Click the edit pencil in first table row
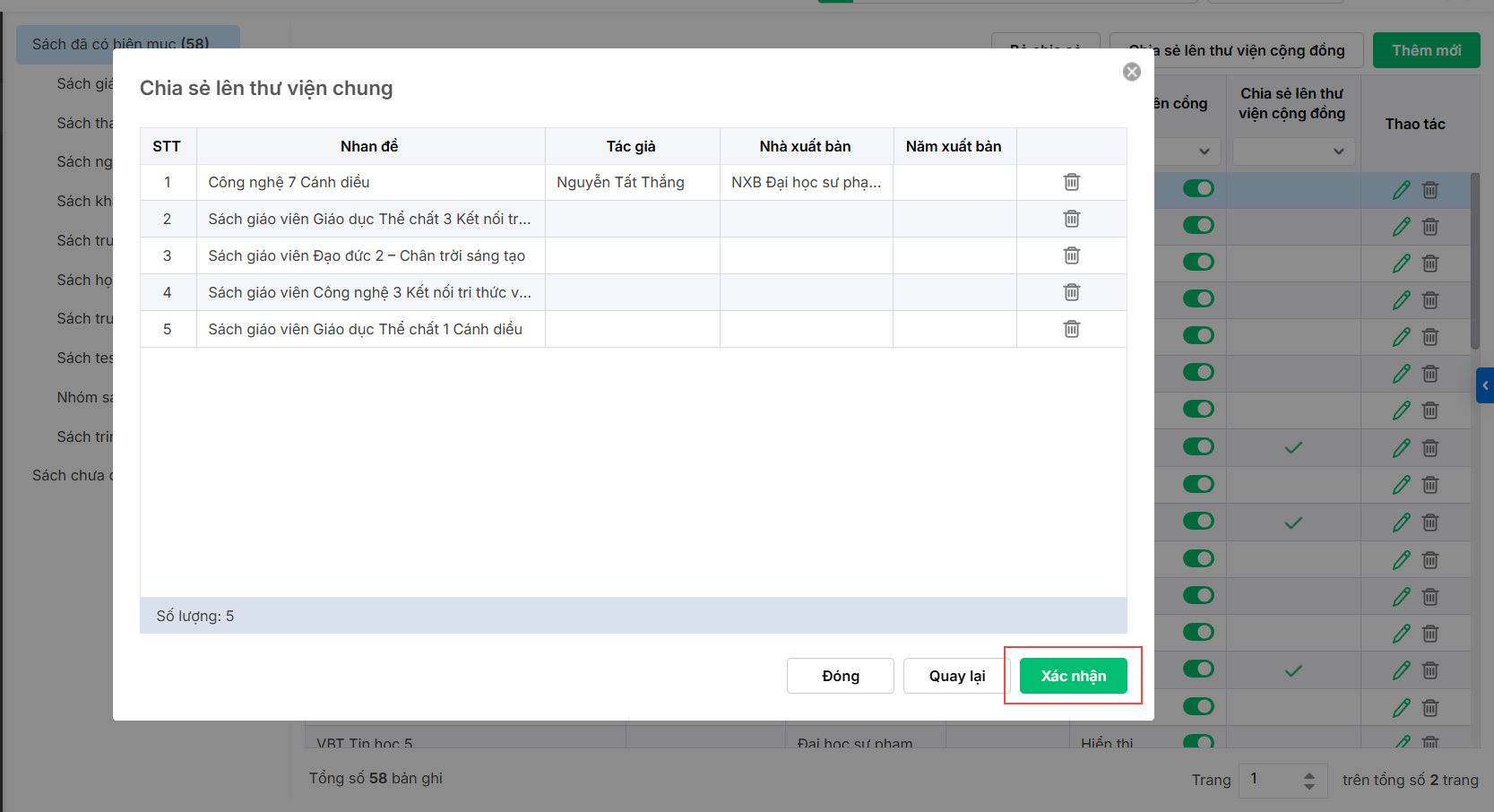This screenshot has height=812, width=1494. [x=1402, y=190]
